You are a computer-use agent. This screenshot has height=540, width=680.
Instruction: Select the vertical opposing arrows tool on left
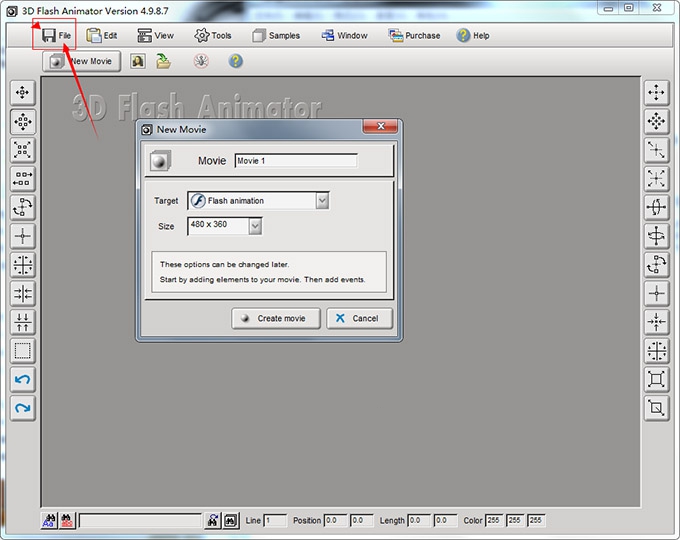pos(23,322)
